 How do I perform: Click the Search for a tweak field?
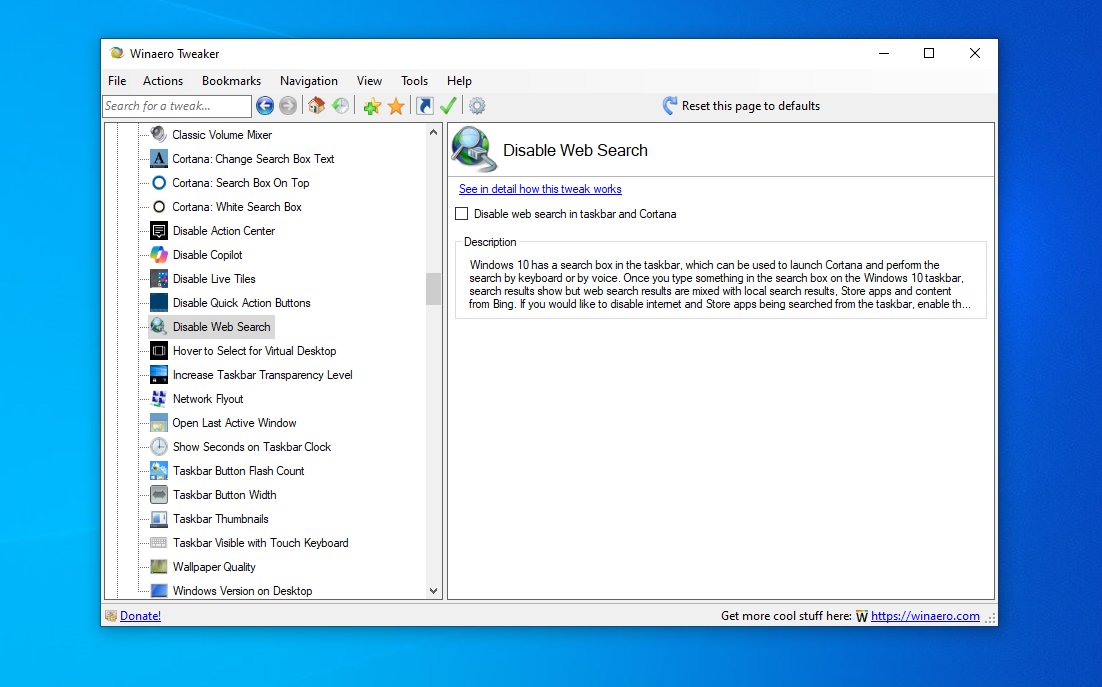click(177, 106)
